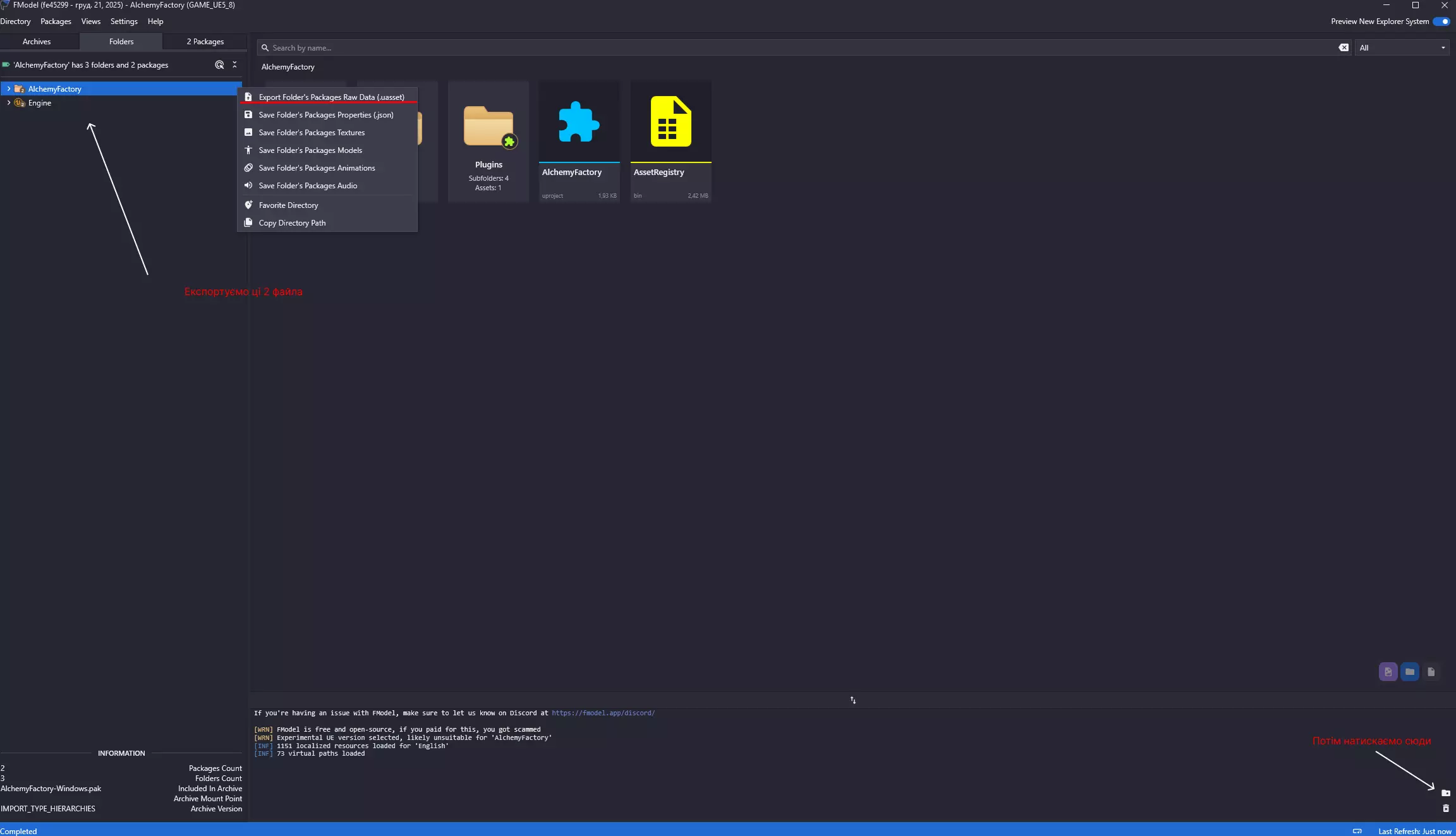
Task: Clear the search field with X icon
Action: (1343, 48)
